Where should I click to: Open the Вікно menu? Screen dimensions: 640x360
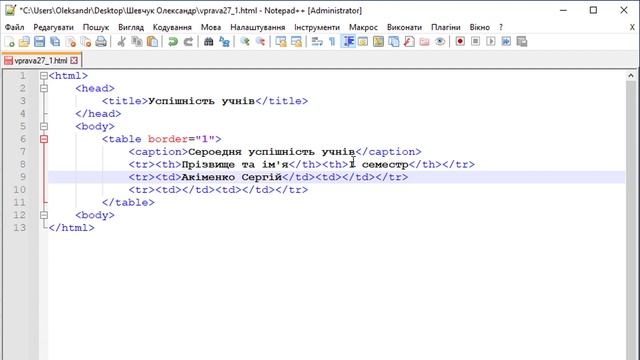[x=480, y=27]
